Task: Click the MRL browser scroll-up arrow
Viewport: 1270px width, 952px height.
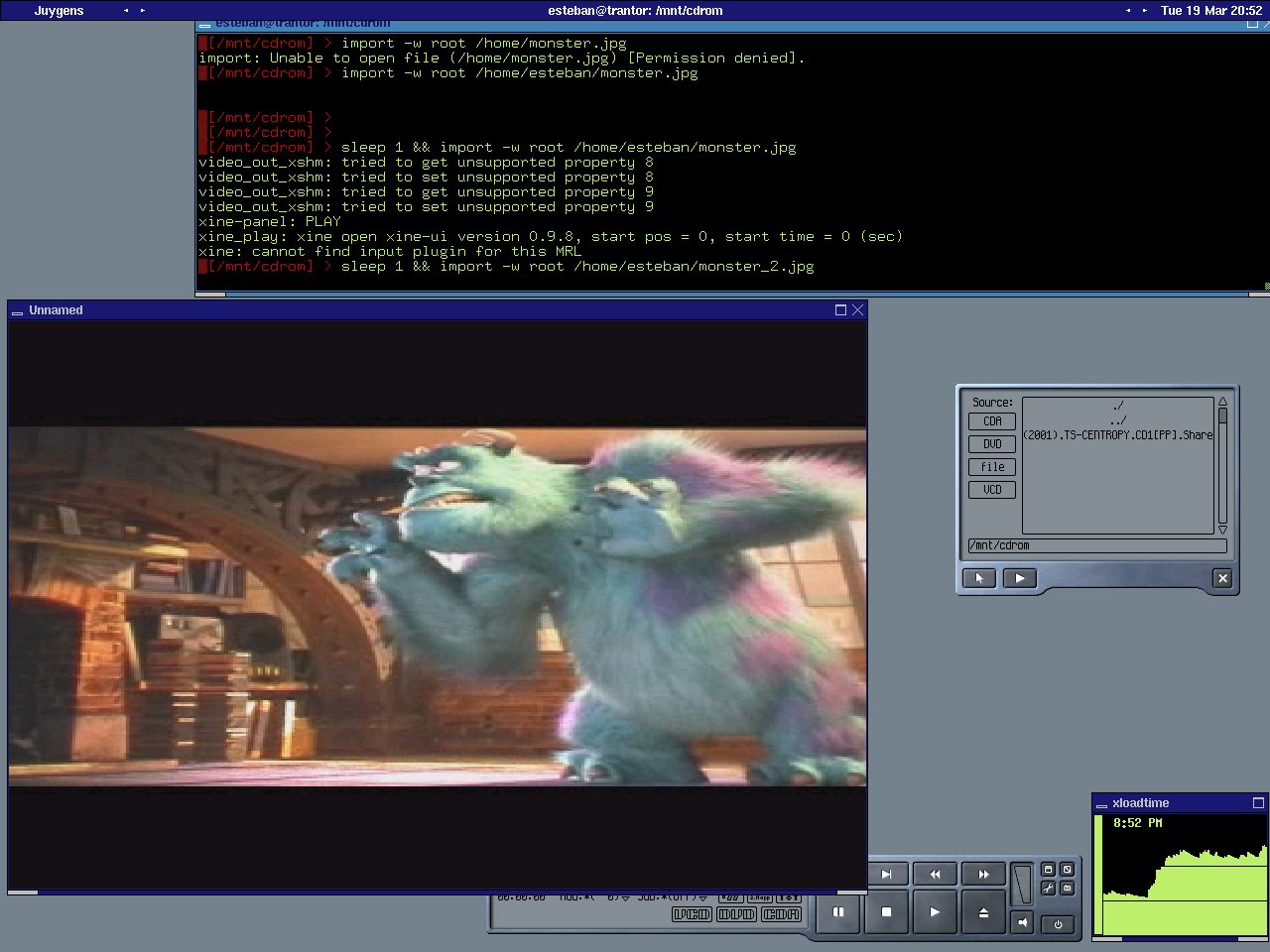Action: pos(1222,402)
